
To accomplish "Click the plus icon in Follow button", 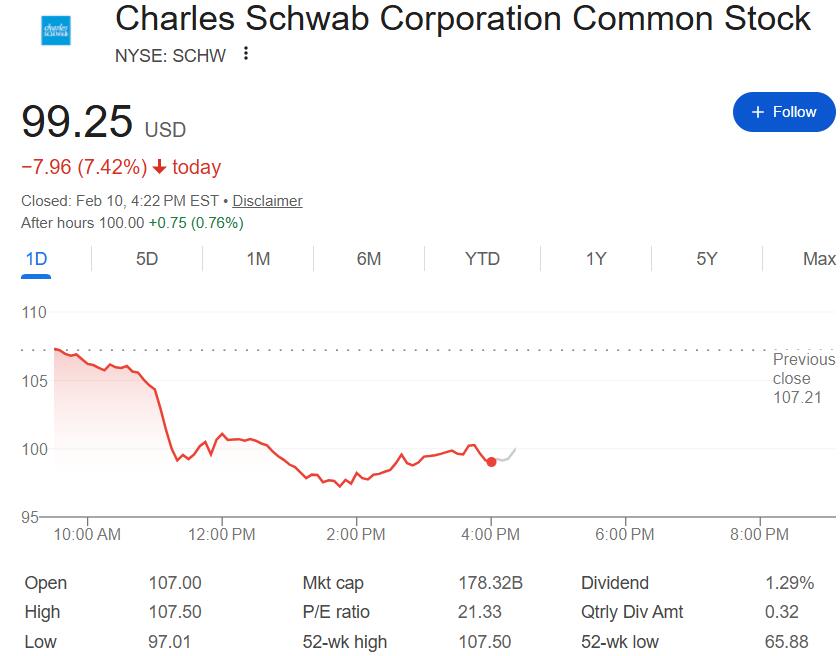I will (758, 112).
